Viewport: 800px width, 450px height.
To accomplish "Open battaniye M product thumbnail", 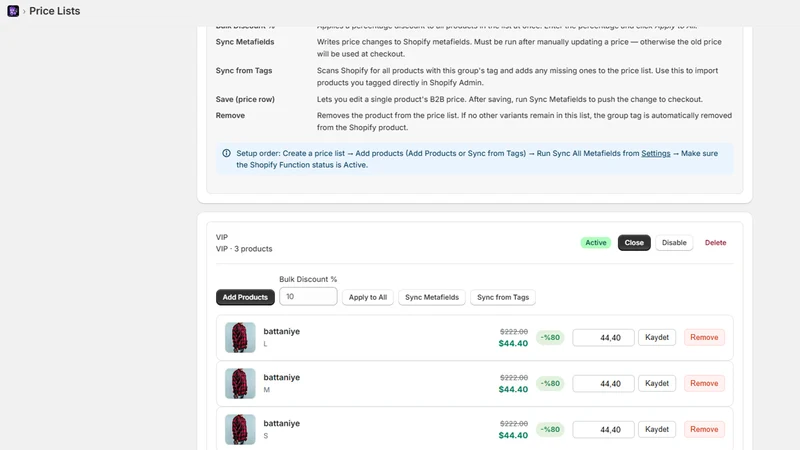I will pyautogui.click(x=240, y=383).
